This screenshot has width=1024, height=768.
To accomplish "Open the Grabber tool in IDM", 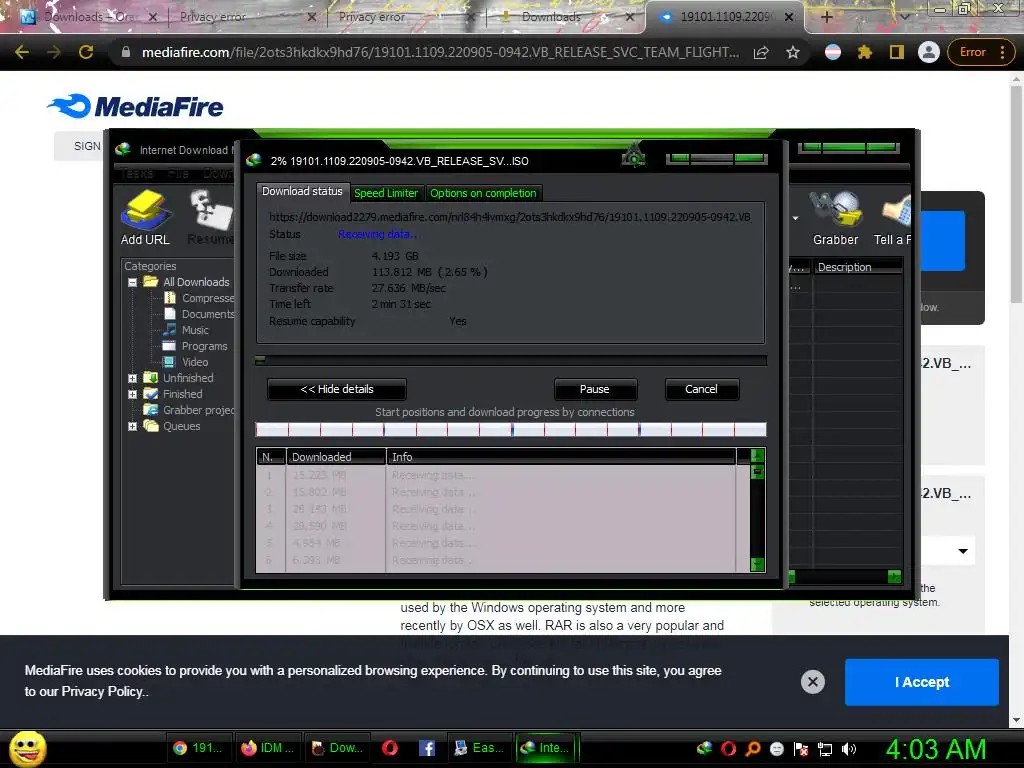I will tap(835, 219).
